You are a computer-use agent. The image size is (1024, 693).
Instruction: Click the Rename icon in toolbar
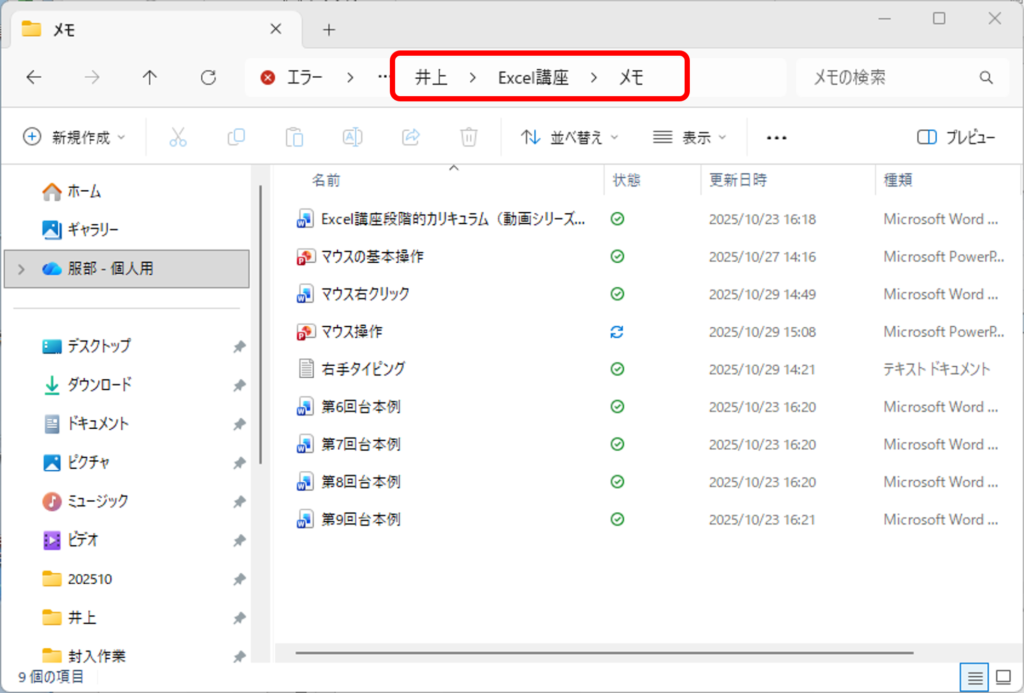(352, 137)
